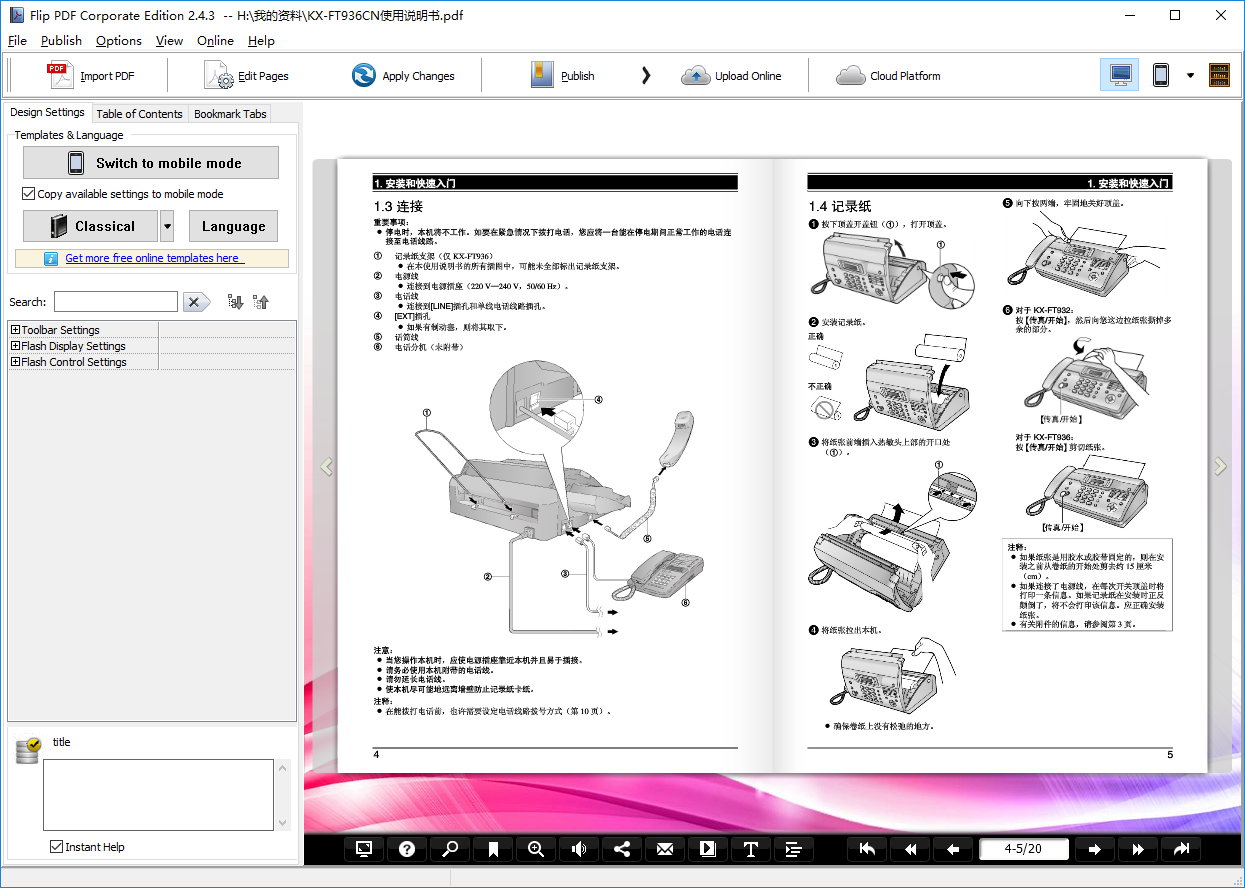
Task: Go to next page arrow in toolbar
Action: click(x=1095, y=849)
